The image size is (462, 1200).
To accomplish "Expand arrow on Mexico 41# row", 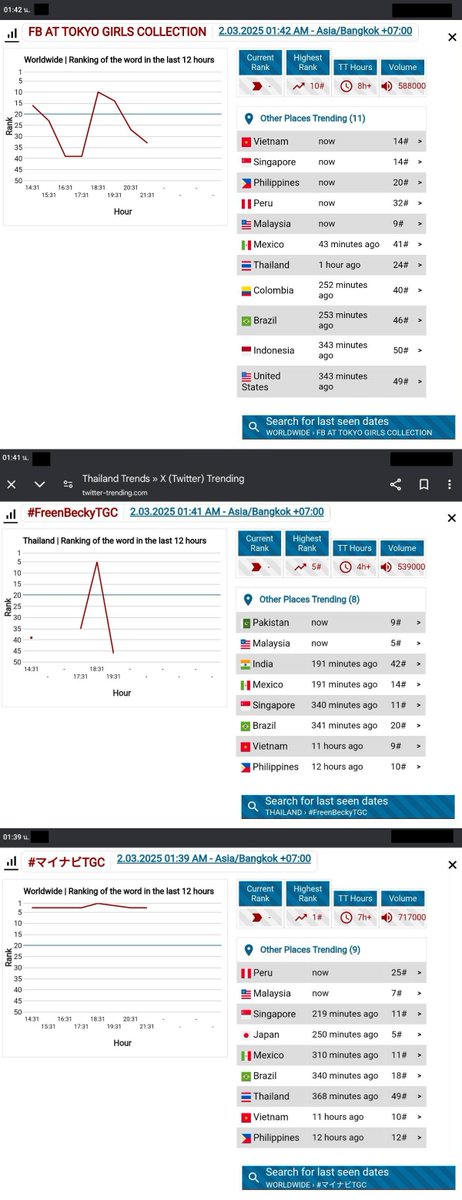I will click(x=420, y=245).
